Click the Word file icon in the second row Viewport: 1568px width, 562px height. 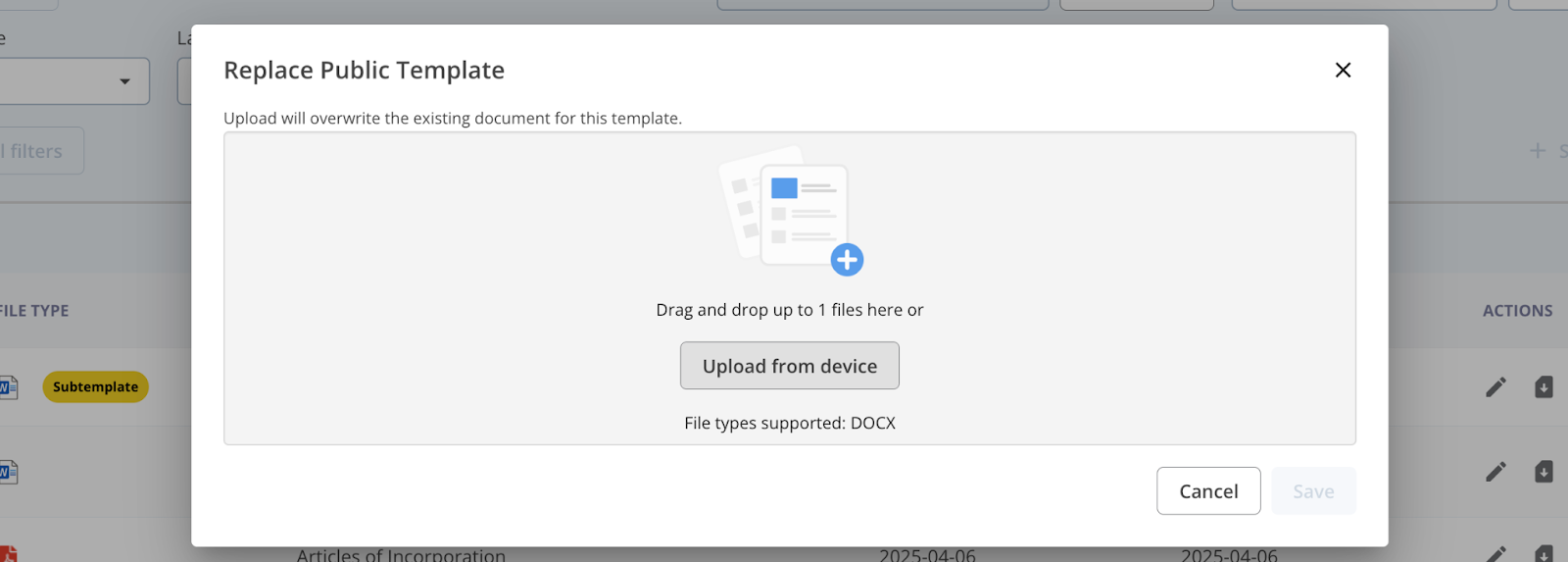8,472
